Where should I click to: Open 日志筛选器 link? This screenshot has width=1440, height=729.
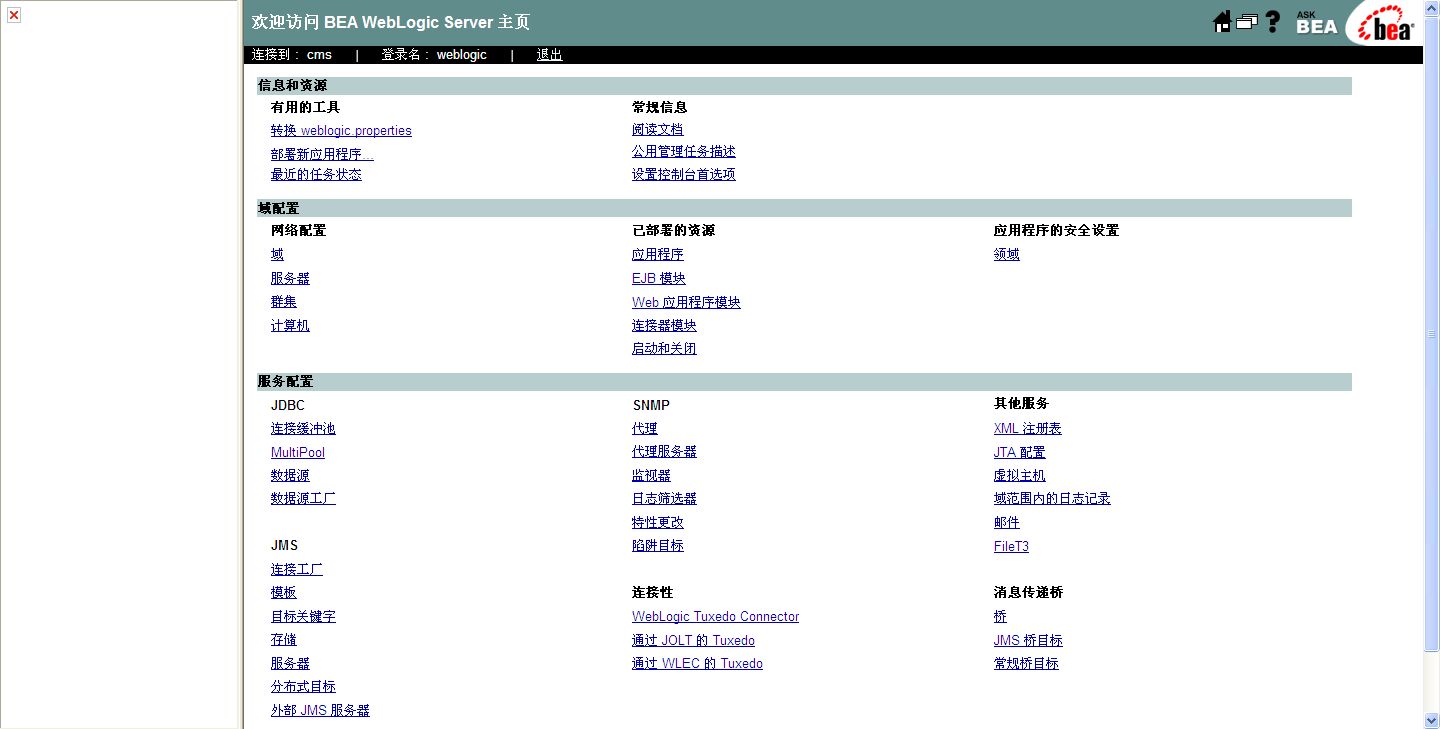pyautogui.click(x=664, y=499)
